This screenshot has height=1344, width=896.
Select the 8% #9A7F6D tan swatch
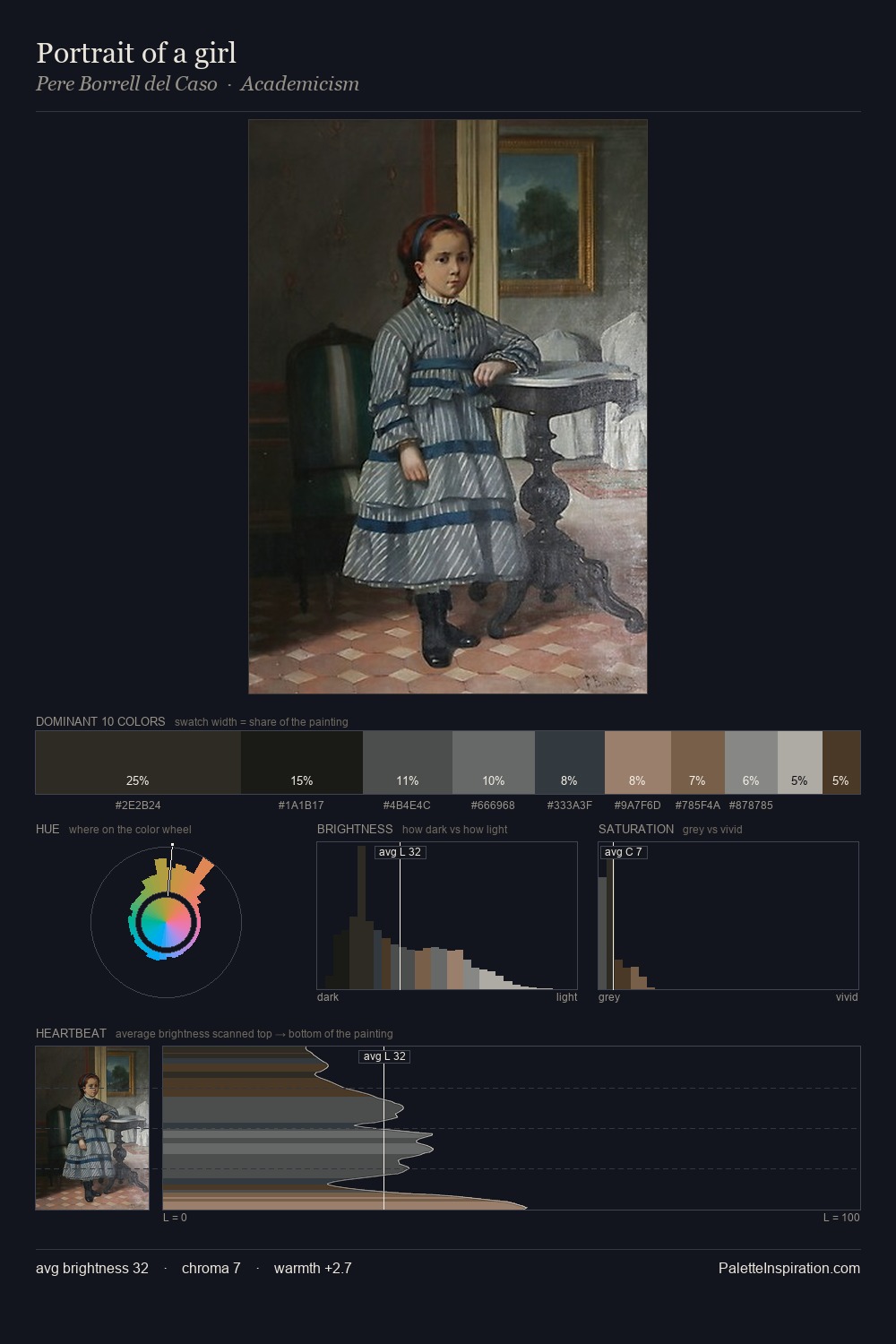638,762
